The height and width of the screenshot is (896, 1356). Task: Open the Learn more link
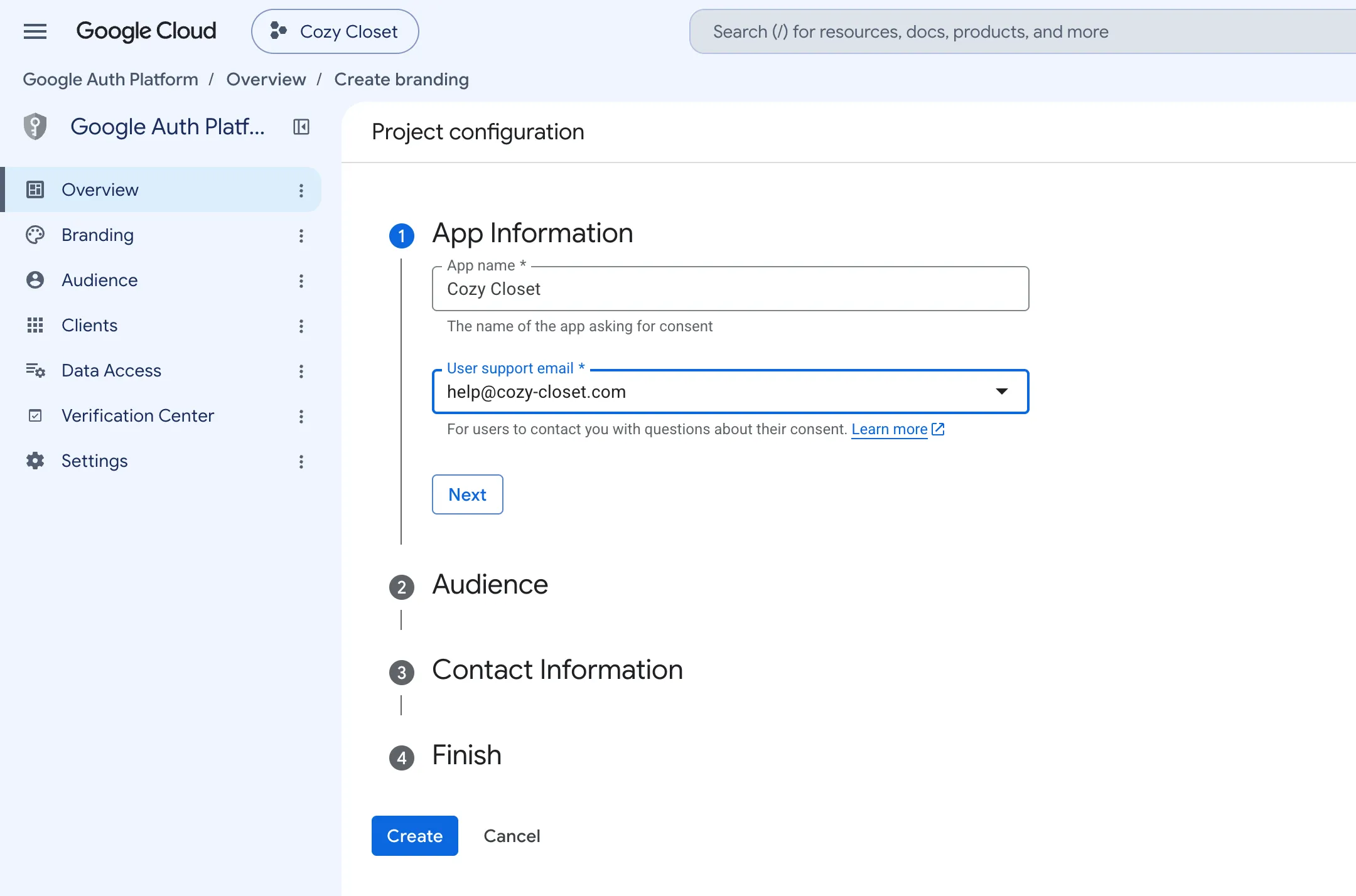click(x=889, y=429)
